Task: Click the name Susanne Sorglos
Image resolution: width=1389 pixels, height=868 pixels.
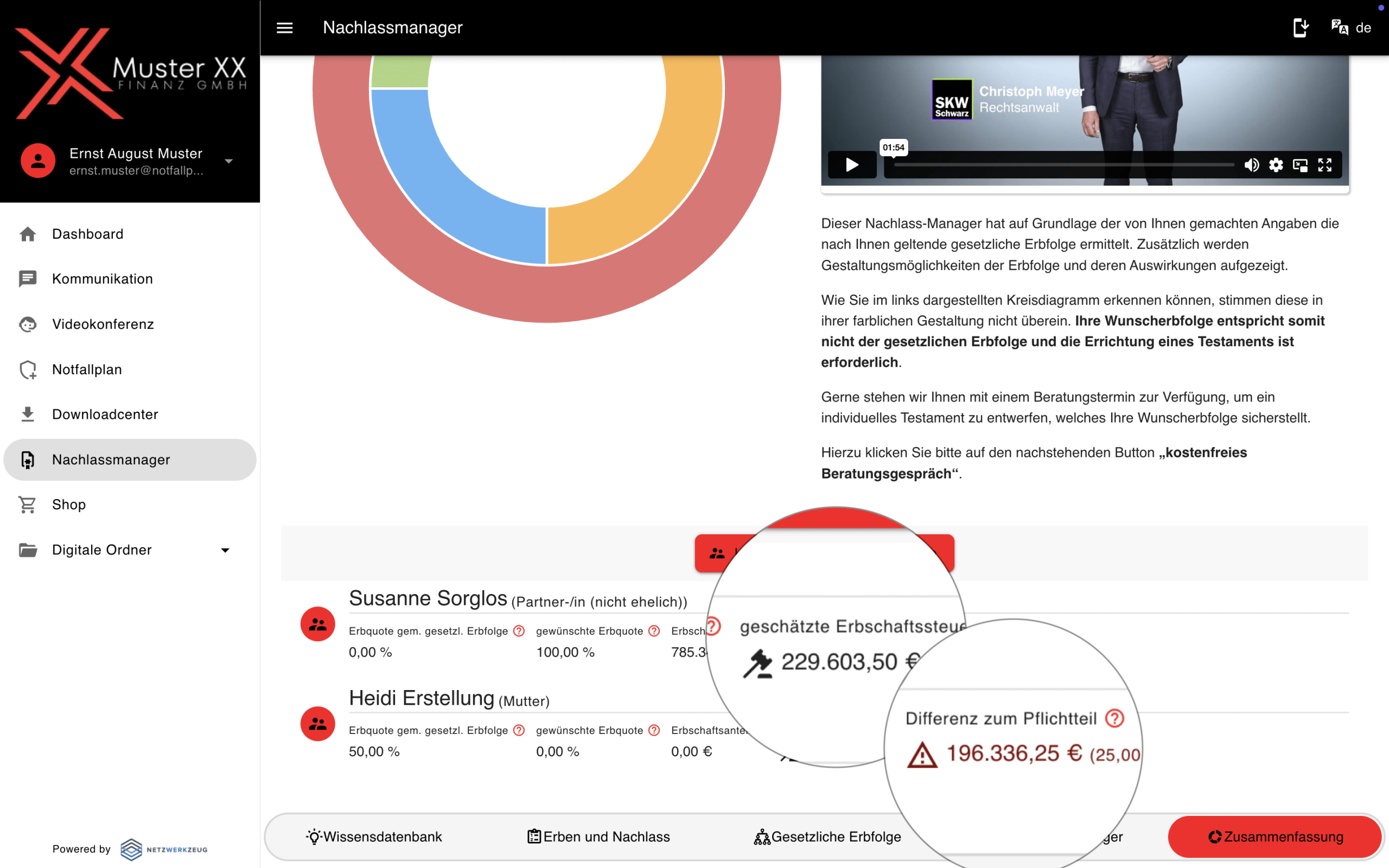Action: coord(428,598)
